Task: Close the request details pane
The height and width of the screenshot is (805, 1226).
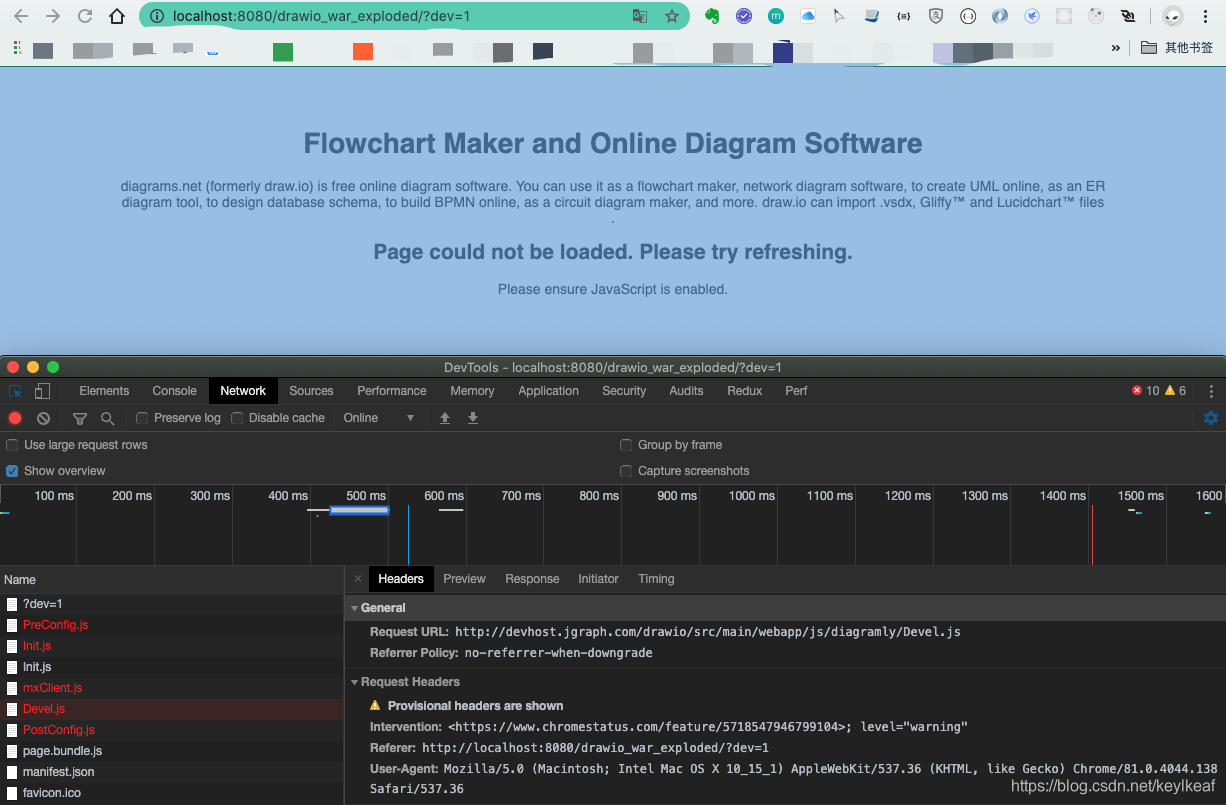Action: click(358, 579)
